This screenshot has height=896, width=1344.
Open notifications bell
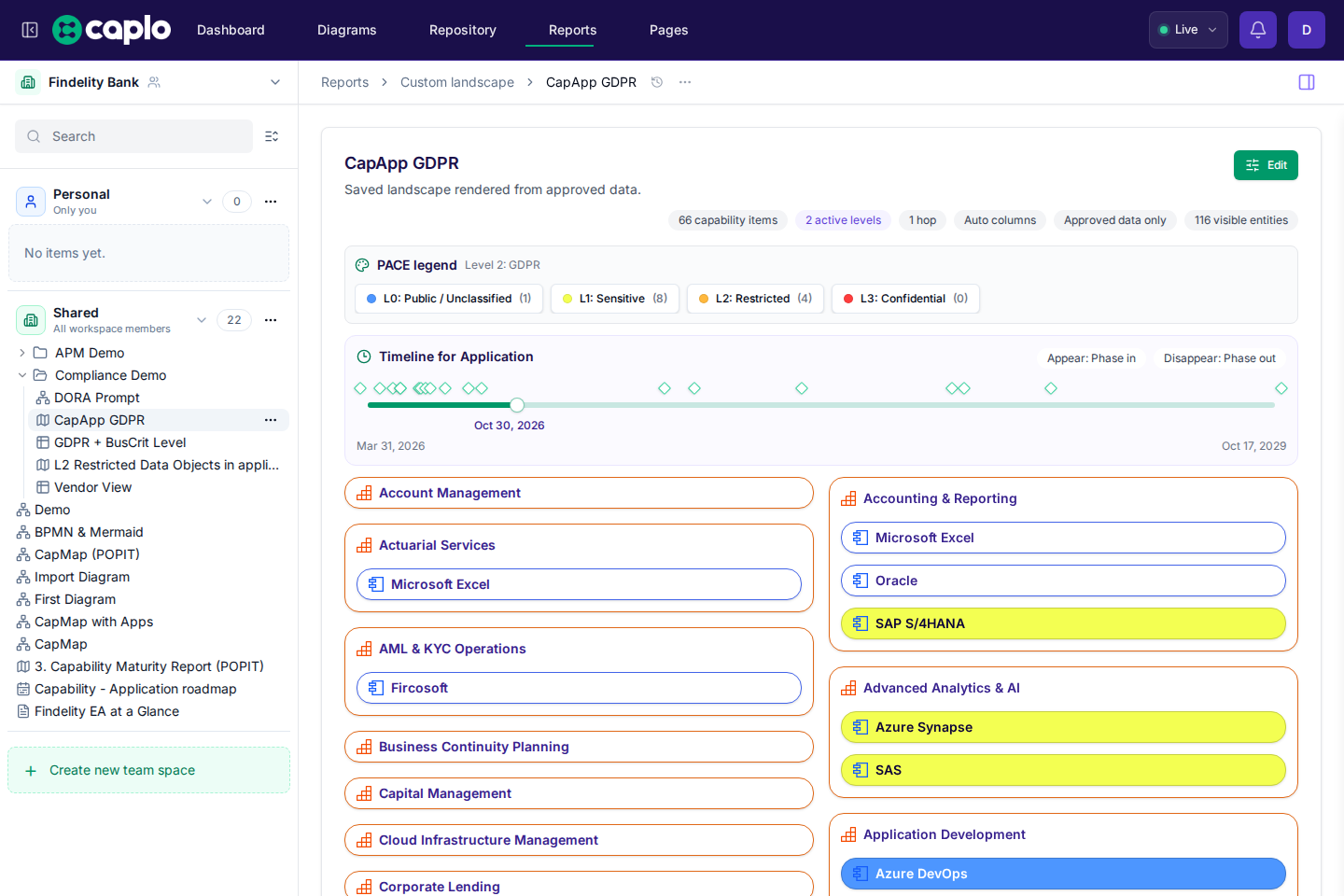pyautogui.click(x=1258, y=30)
